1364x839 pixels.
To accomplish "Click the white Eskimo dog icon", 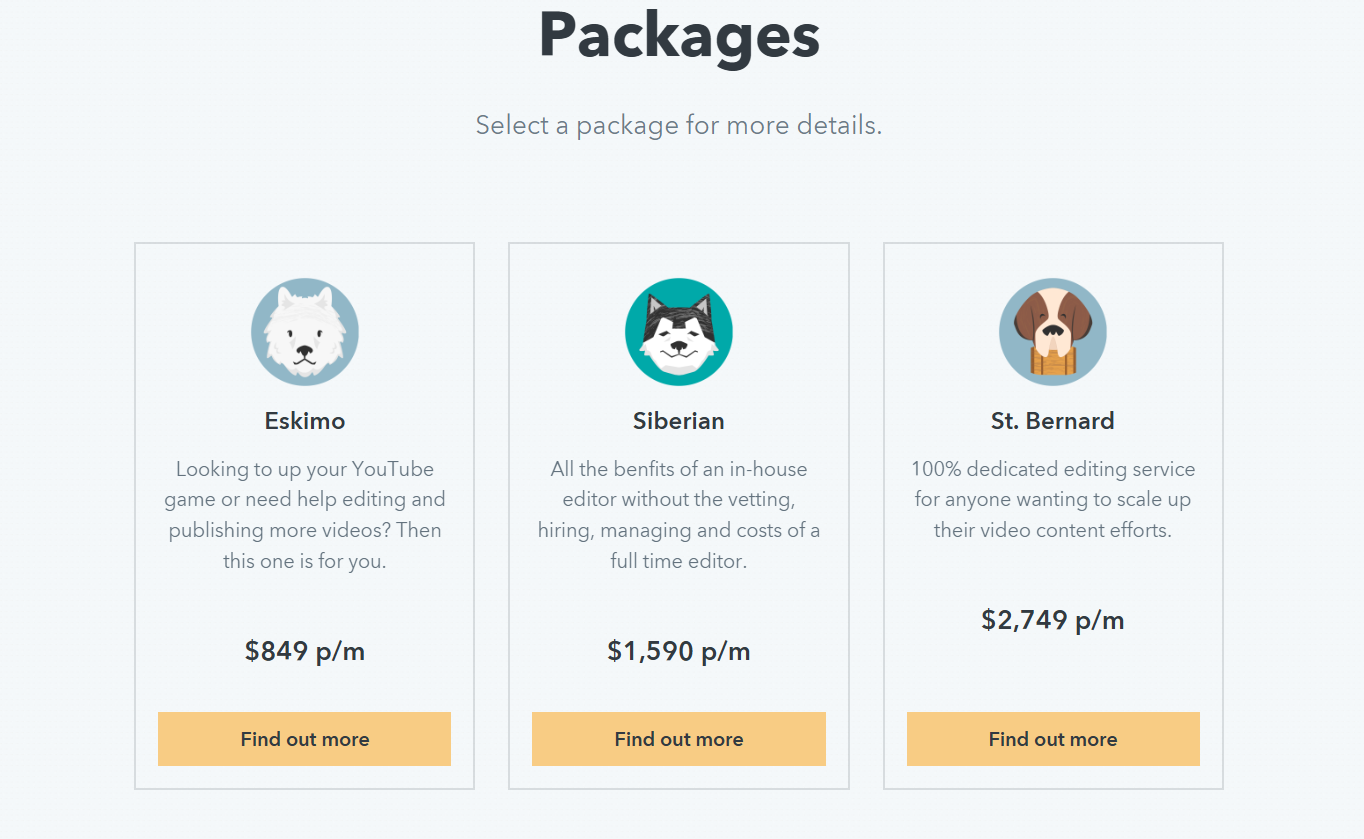I will point(305,332).
